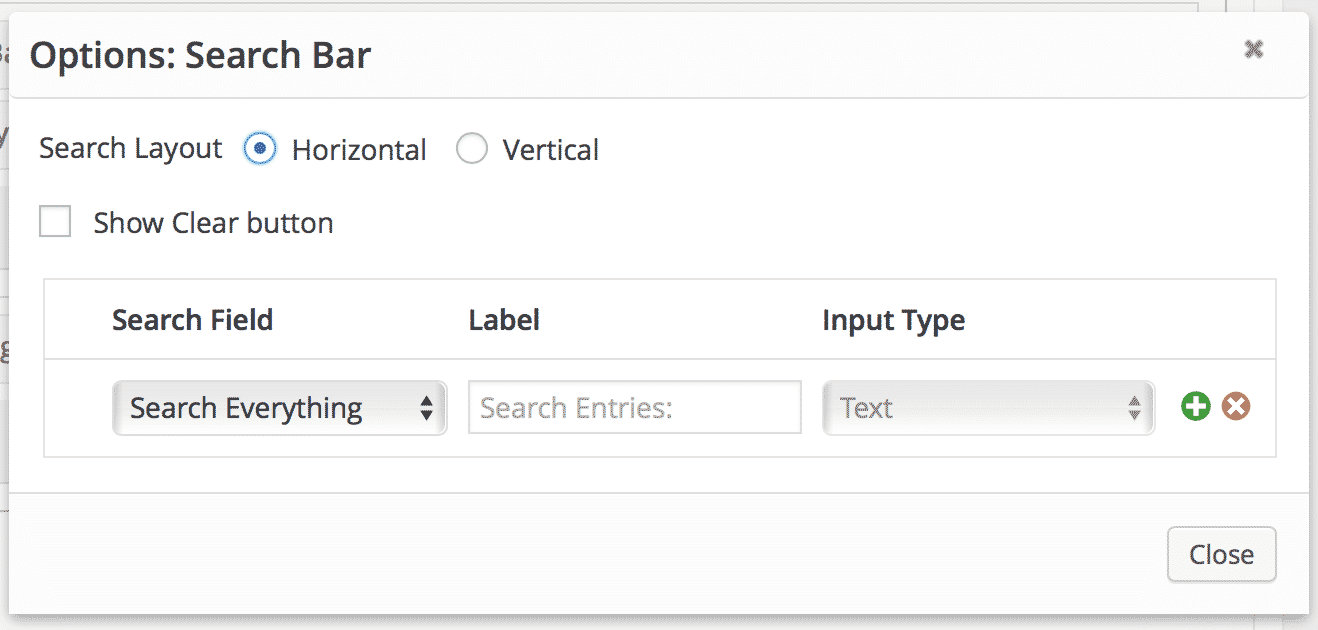
Task: Dismiss the dialog with the X icon
Action: pos(1253,49)
